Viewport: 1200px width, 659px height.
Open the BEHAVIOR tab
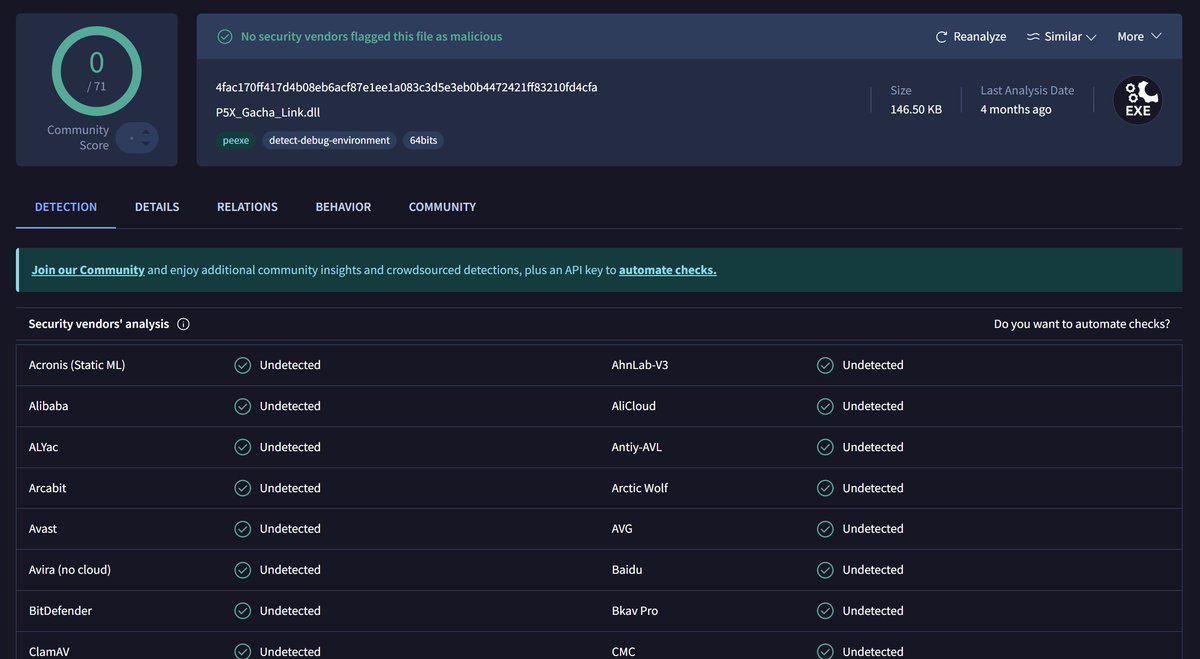[343, 207]
